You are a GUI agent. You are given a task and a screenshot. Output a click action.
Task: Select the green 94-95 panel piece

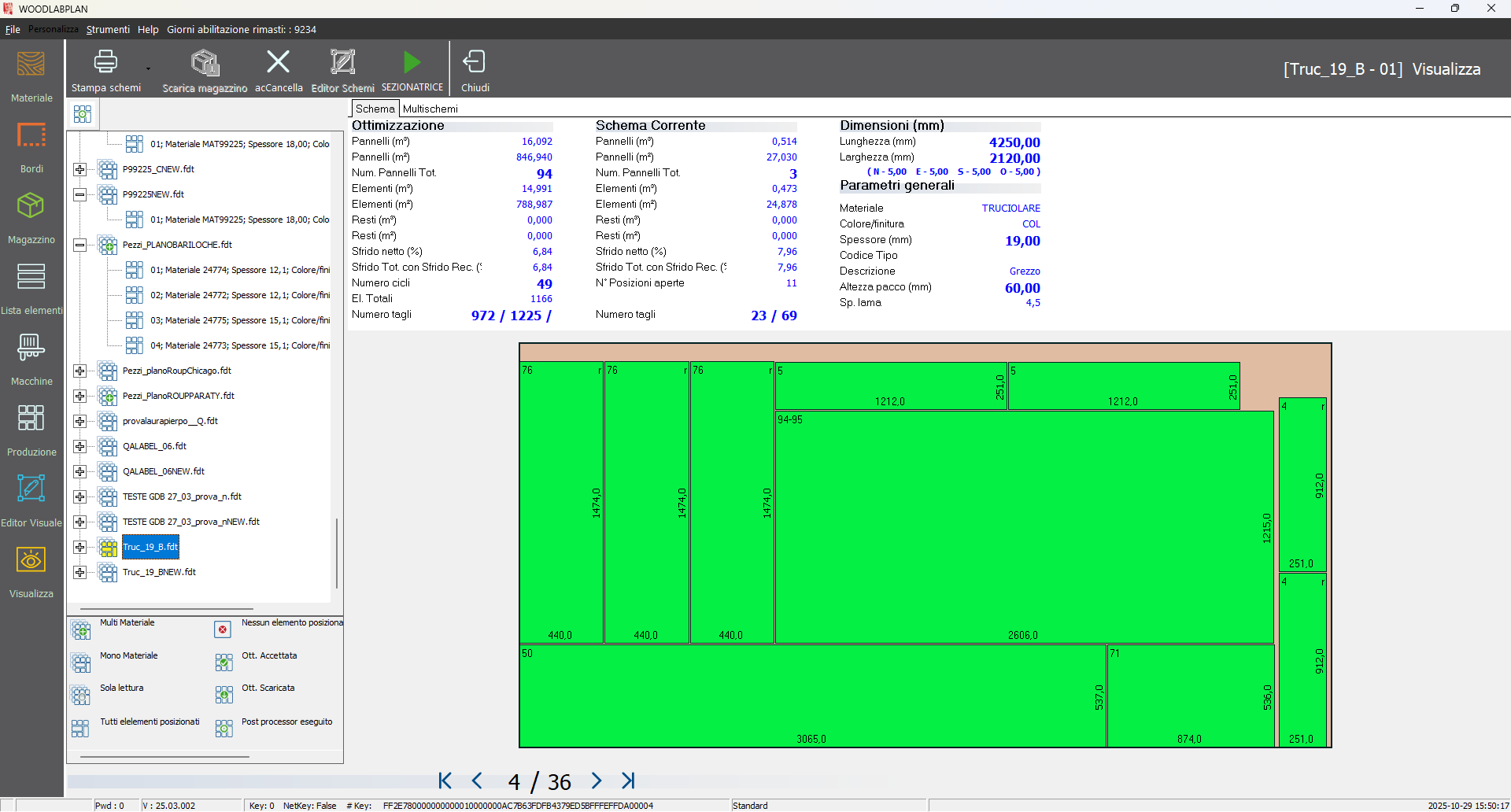(1023, 527)
